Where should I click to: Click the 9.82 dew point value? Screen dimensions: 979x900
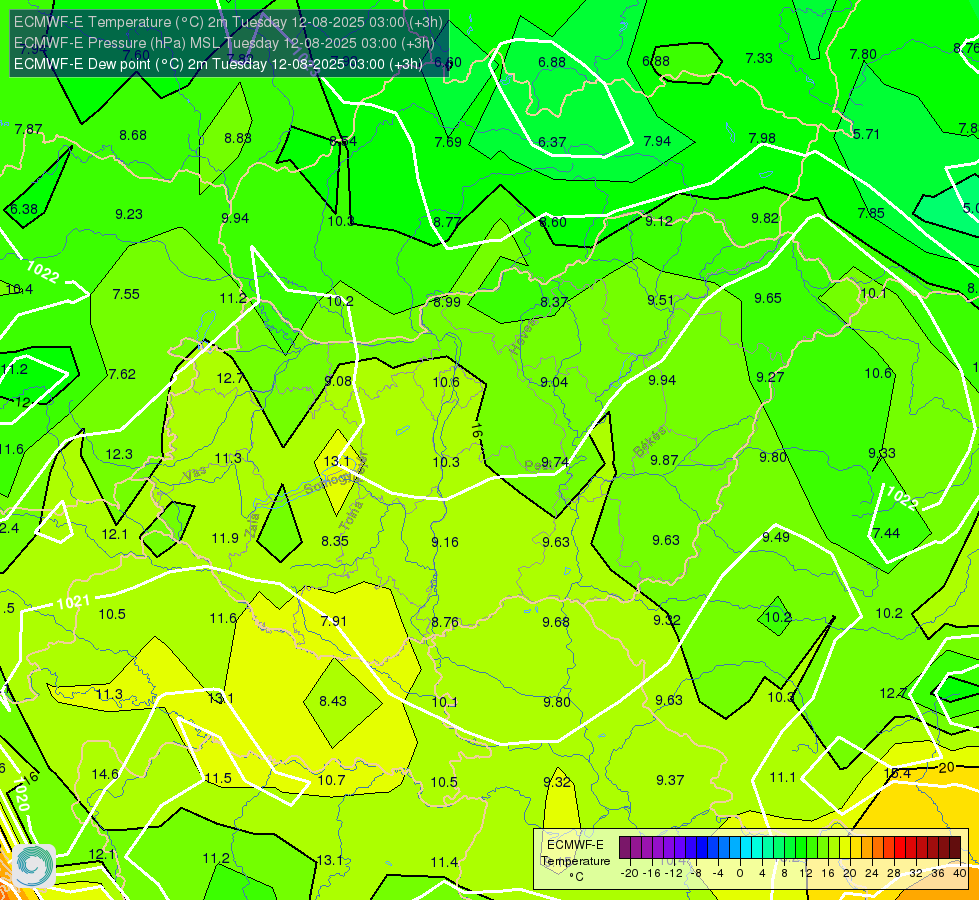tap(765, 218)
